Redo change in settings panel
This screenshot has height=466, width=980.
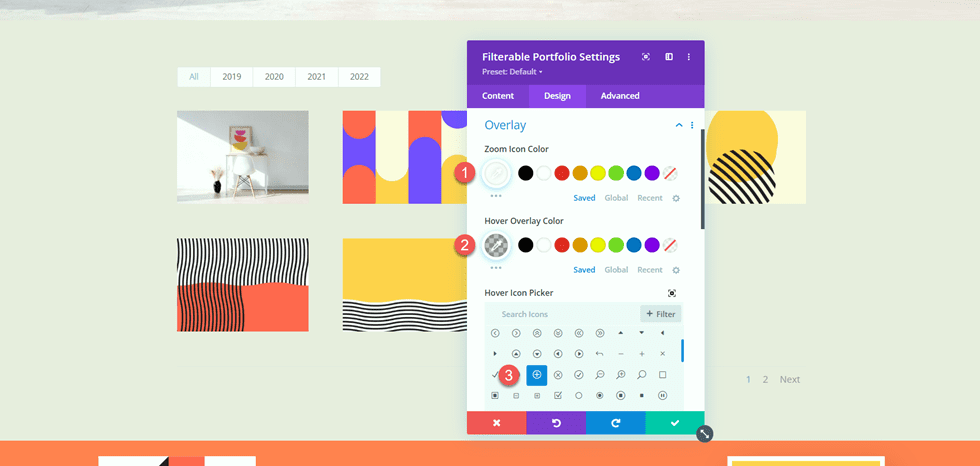point(616,423)
